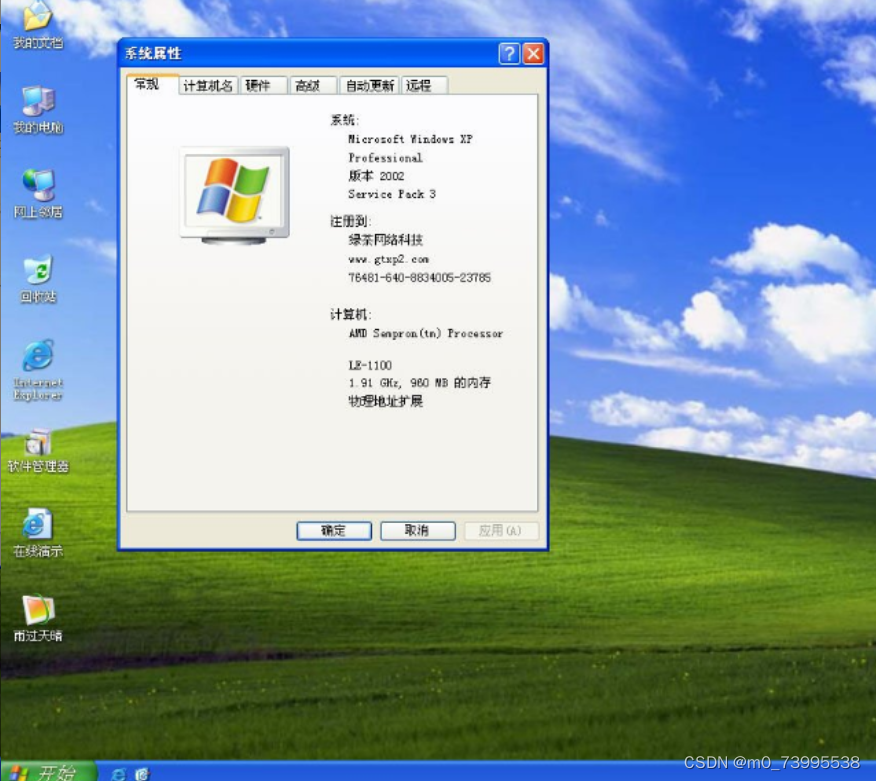
Task: Click the second quick launch icon
Action: click(142, 773)
